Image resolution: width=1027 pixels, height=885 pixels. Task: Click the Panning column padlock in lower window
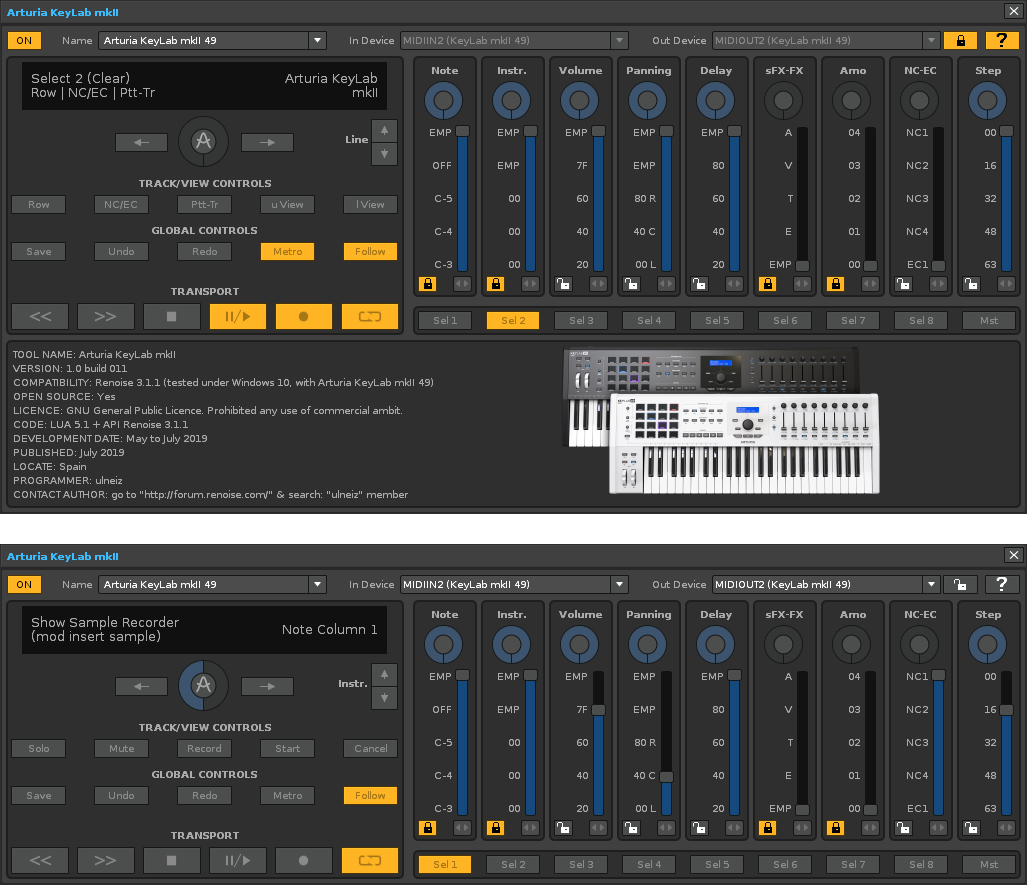point(631,828)
